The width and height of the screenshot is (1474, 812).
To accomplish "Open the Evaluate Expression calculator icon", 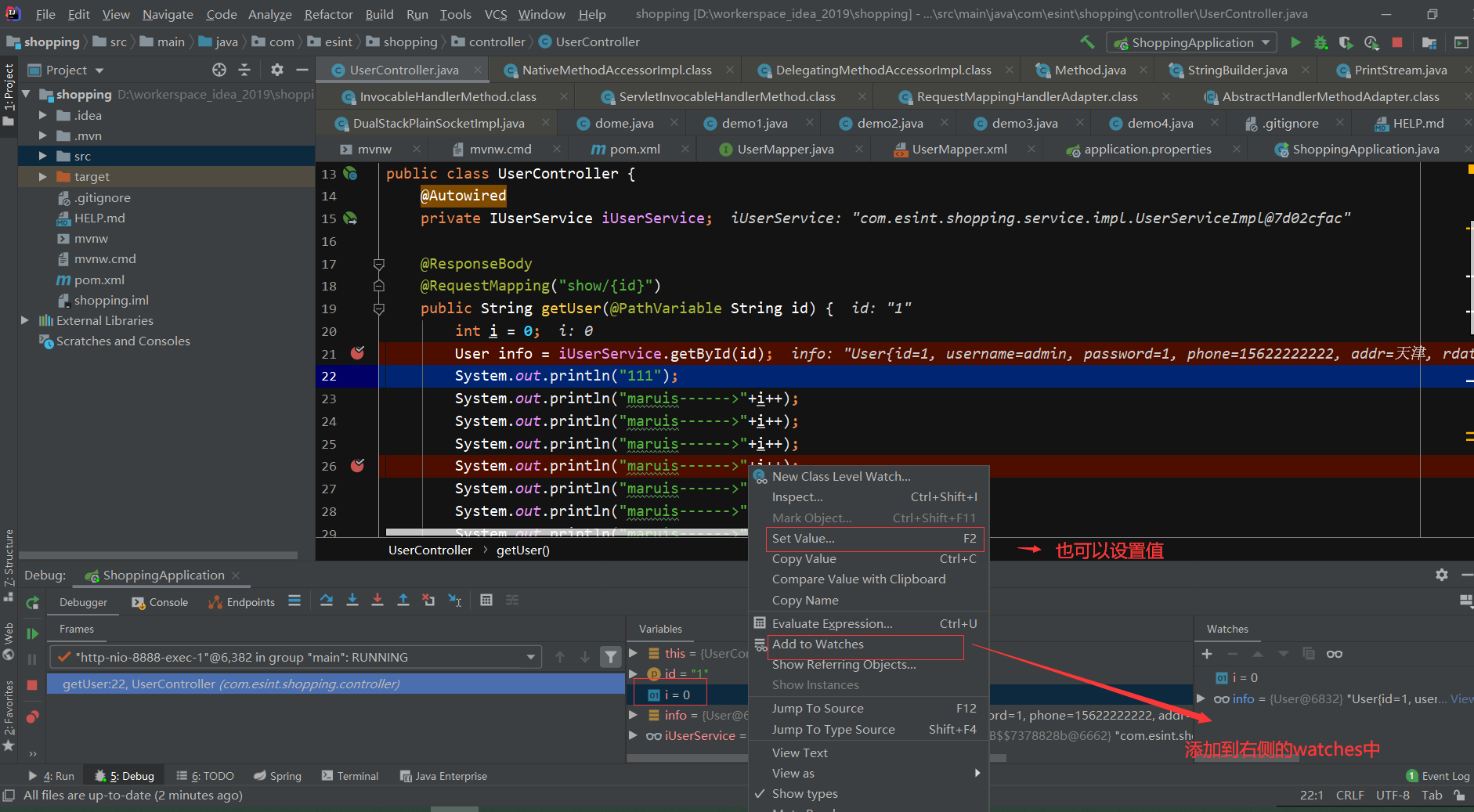I will [x=486, y=600].
